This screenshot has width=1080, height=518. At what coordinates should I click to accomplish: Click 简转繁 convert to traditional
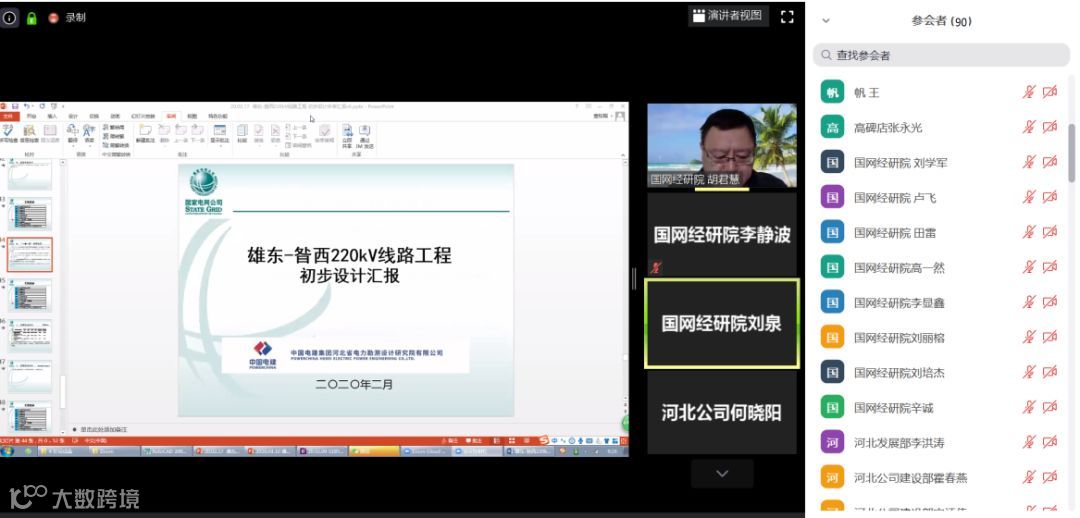114,136
